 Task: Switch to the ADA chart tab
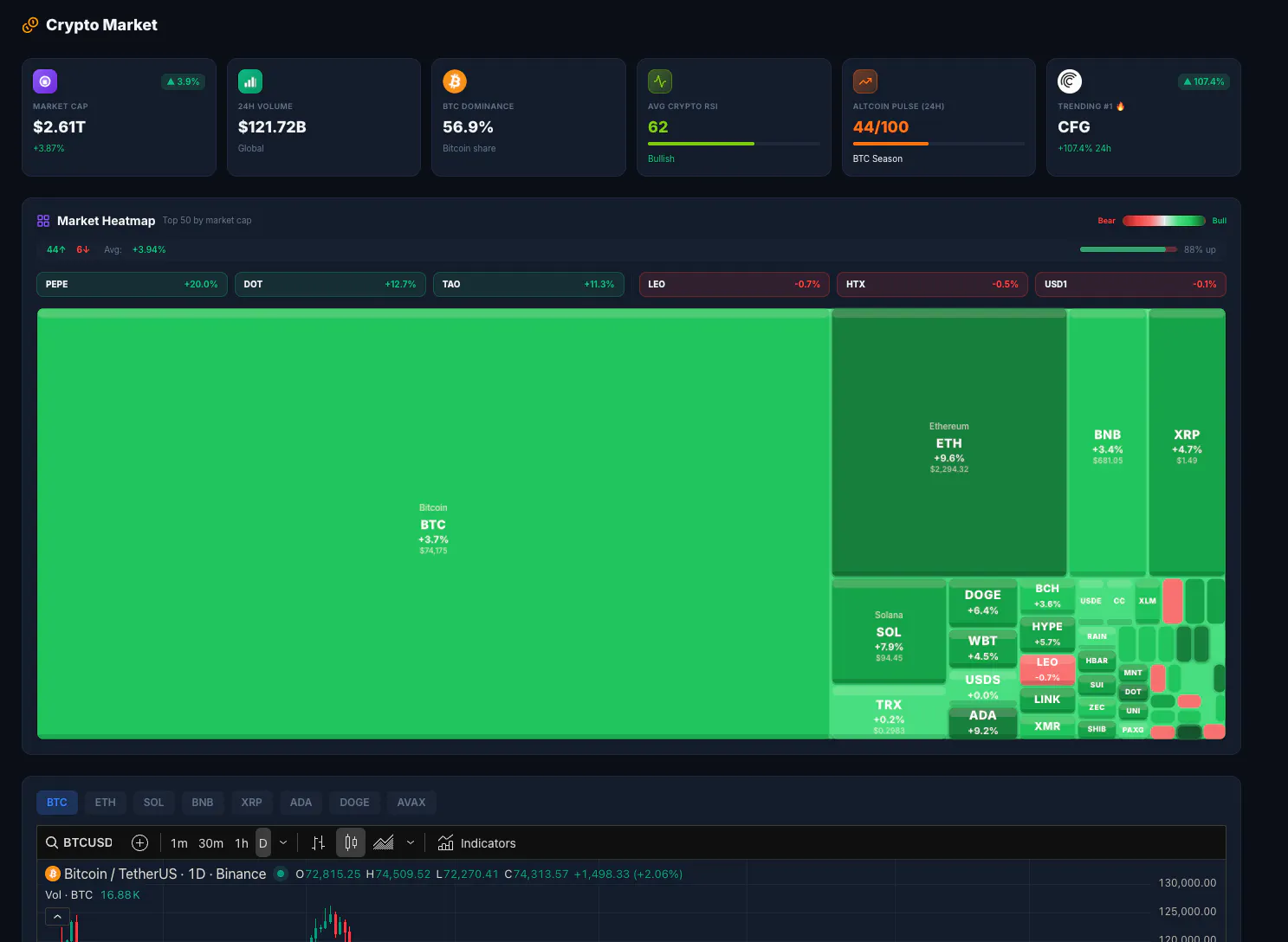pyautogui.click(x=301, y=803)
